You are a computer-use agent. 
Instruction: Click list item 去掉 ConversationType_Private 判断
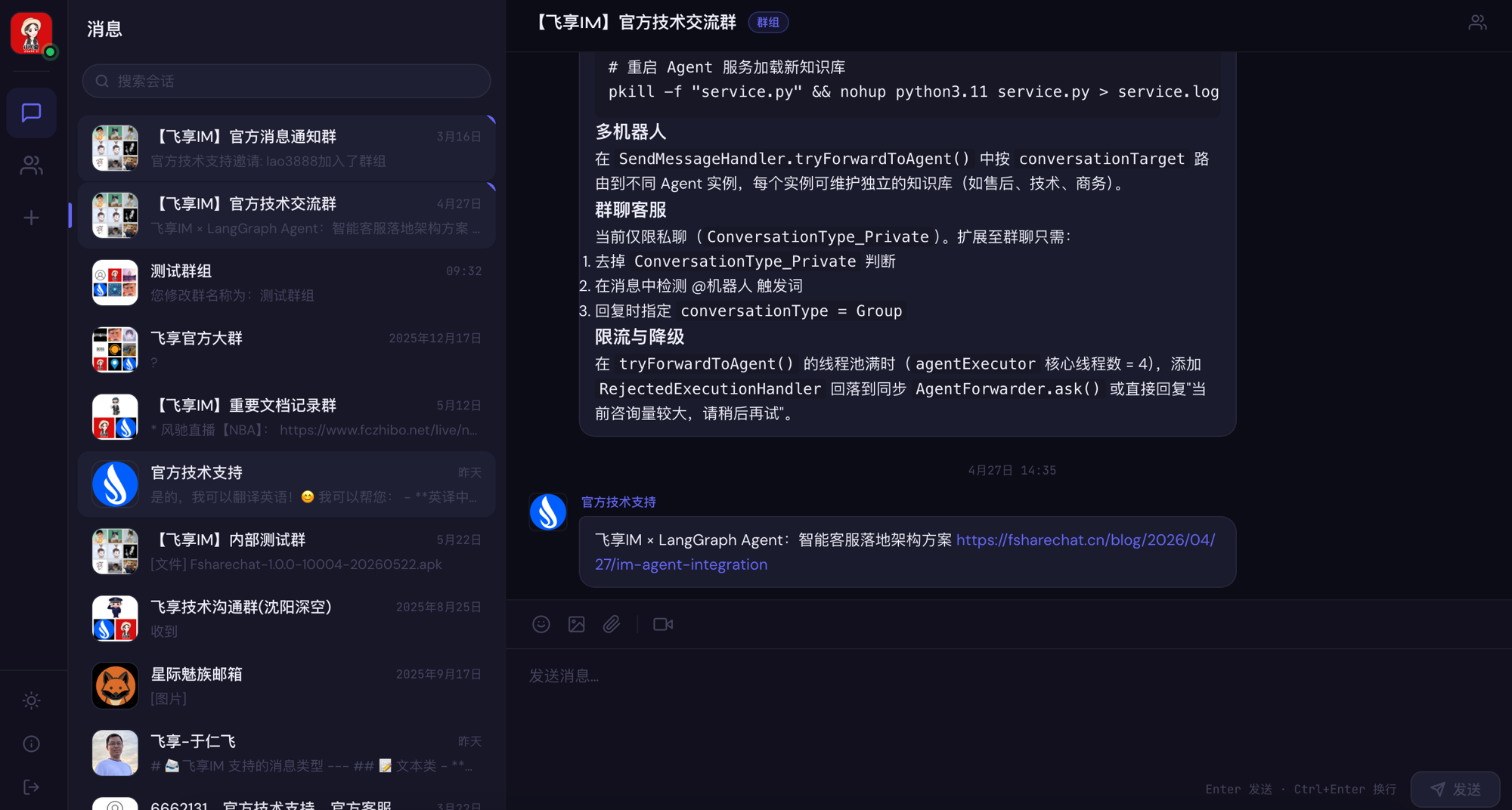[x=745, y=261]
